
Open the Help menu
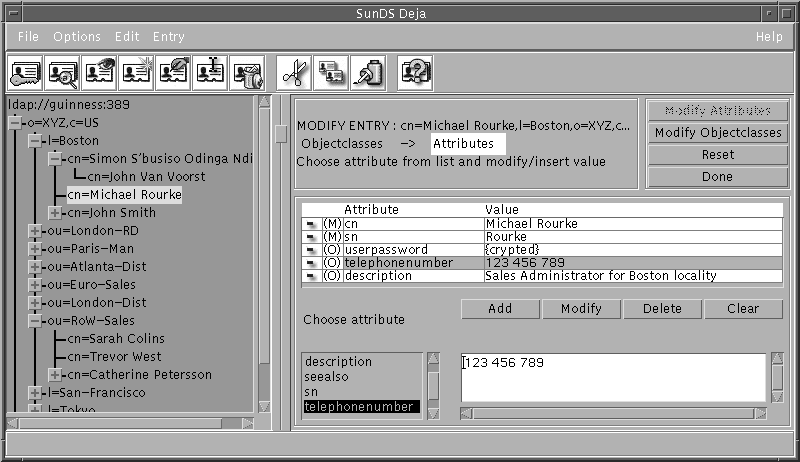769,37
